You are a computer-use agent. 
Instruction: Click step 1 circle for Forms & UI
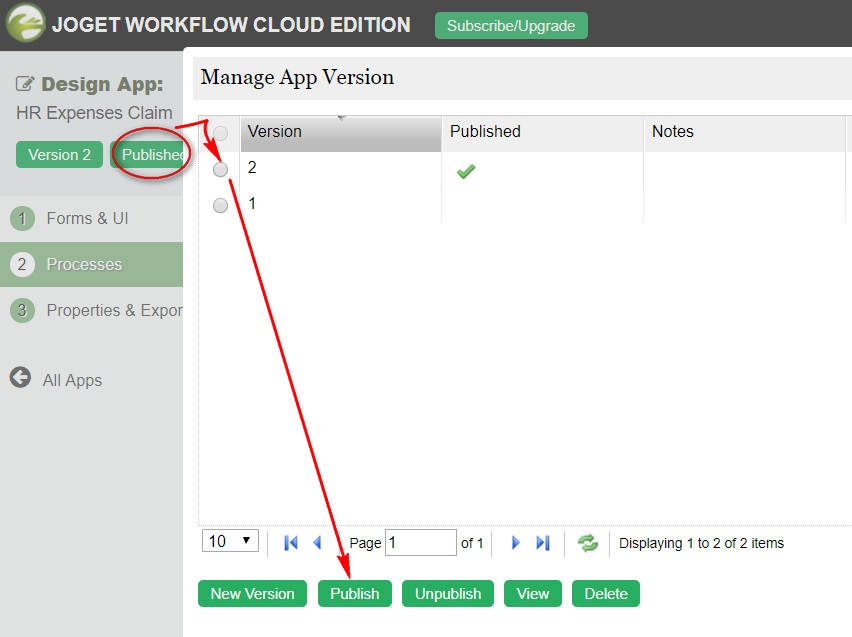point(22,218)
